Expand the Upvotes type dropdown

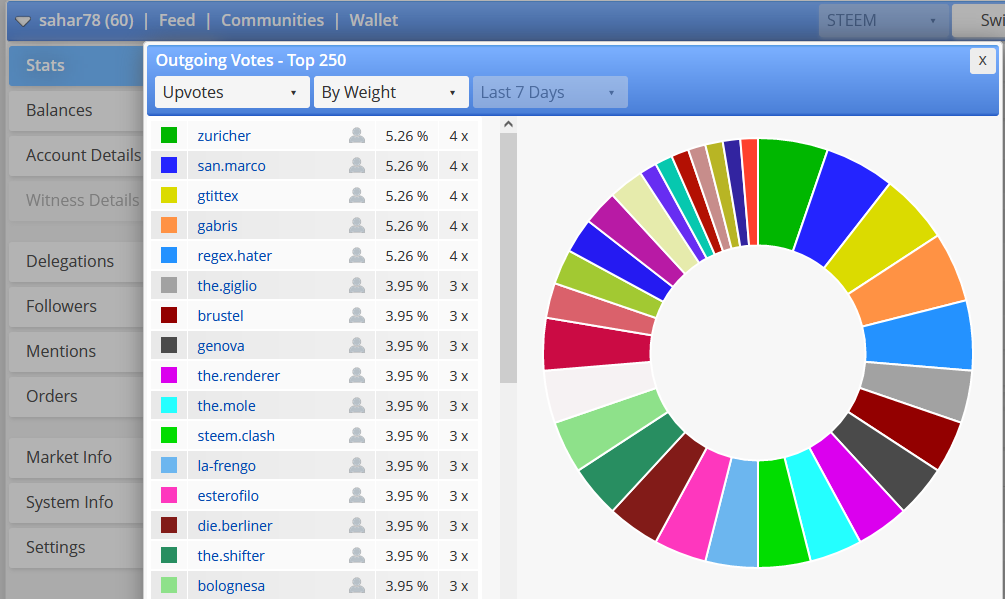coord(232,92)
